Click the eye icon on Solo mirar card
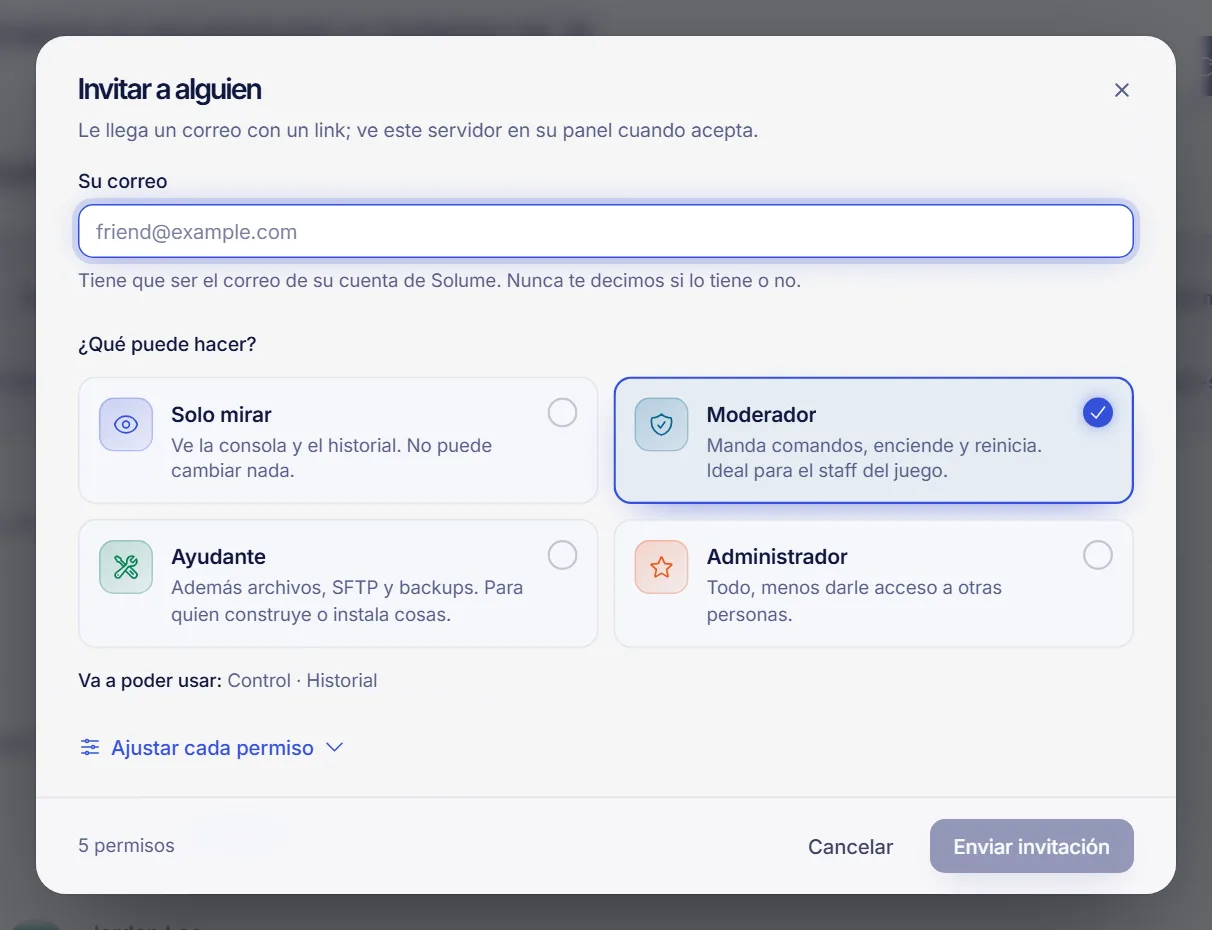The image size is (1212, 930). tap(126, 425)
